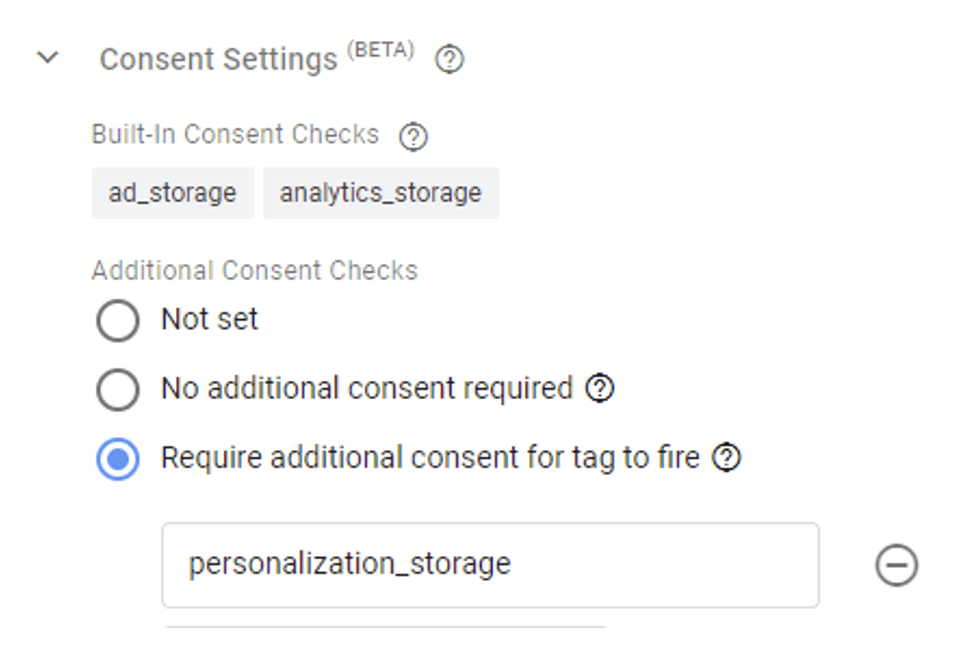Select No additional consent required radio circle
The height and width of the screenshot is (664, 964).
[117, 389]
